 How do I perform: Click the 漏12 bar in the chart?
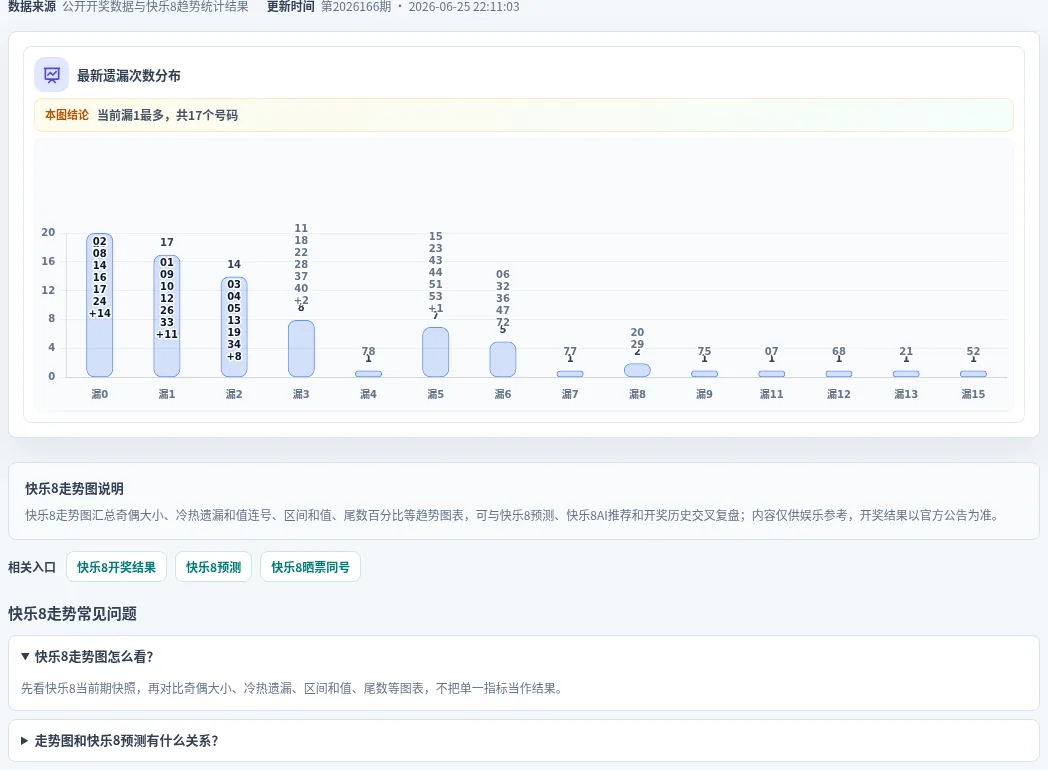tap(839, 374)
